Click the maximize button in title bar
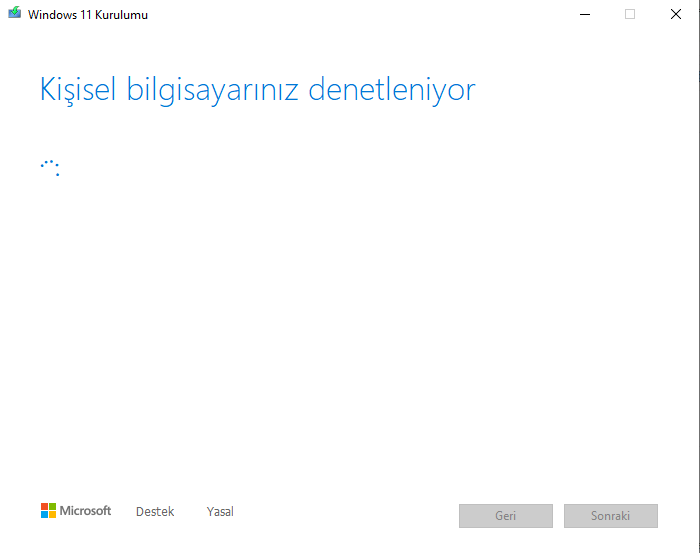Image resolution: width=700 pixels, height=553 pixels. [630, 14]
